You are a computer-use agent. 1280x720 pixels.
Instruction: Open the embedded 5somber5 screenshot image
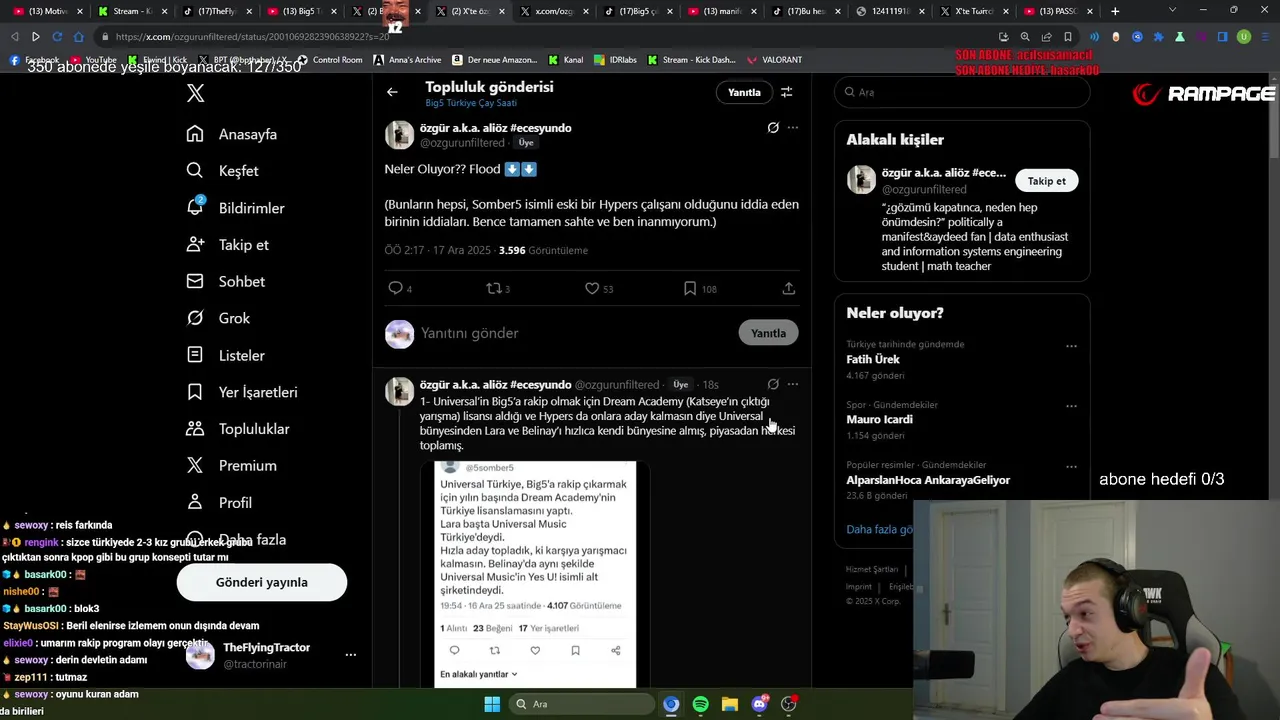[535, 574]
